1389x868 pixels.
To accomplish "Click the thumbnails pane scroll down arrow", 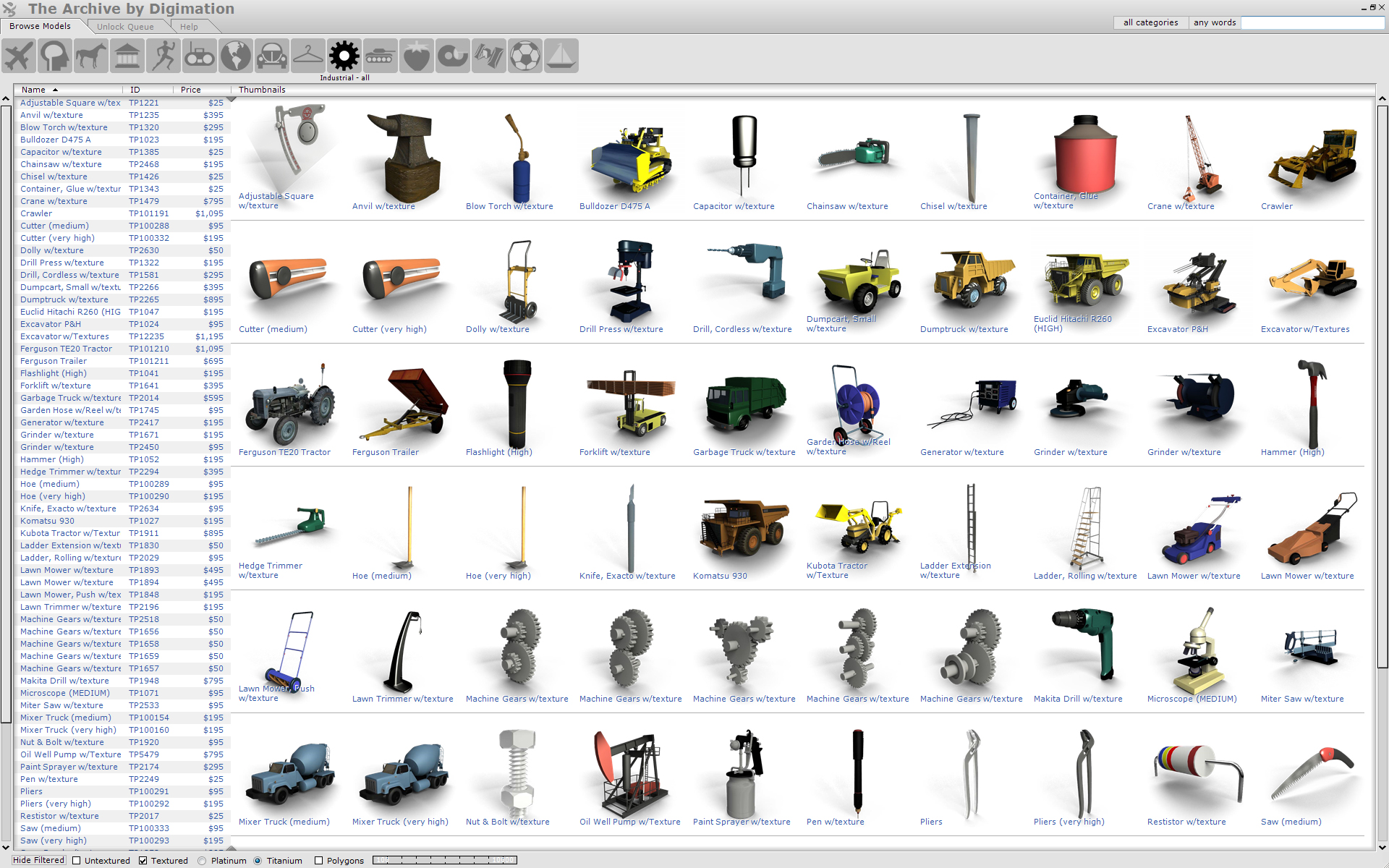I will [1382, 847].
